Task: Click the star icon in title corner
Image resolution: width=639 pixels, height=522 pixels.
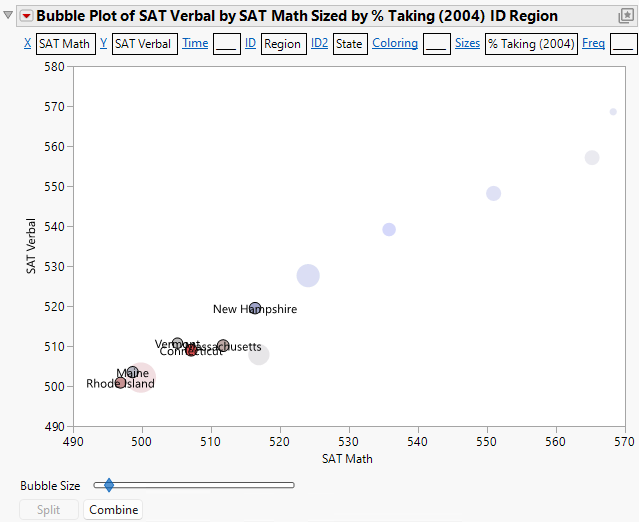Action: [626, 16]
